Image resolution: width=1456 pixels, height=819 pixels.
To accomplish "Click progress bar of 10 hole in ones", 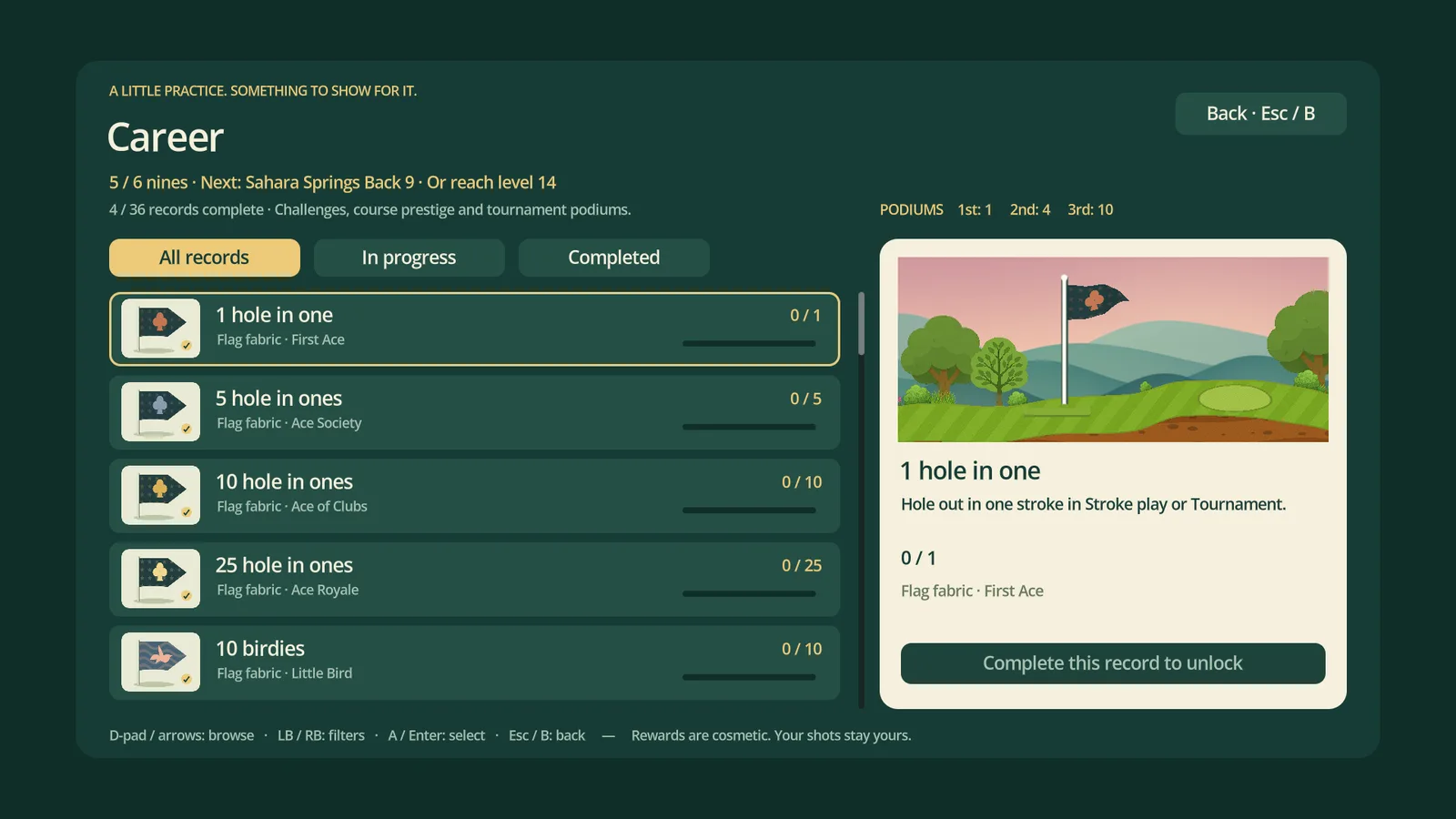I will (749, 511).
